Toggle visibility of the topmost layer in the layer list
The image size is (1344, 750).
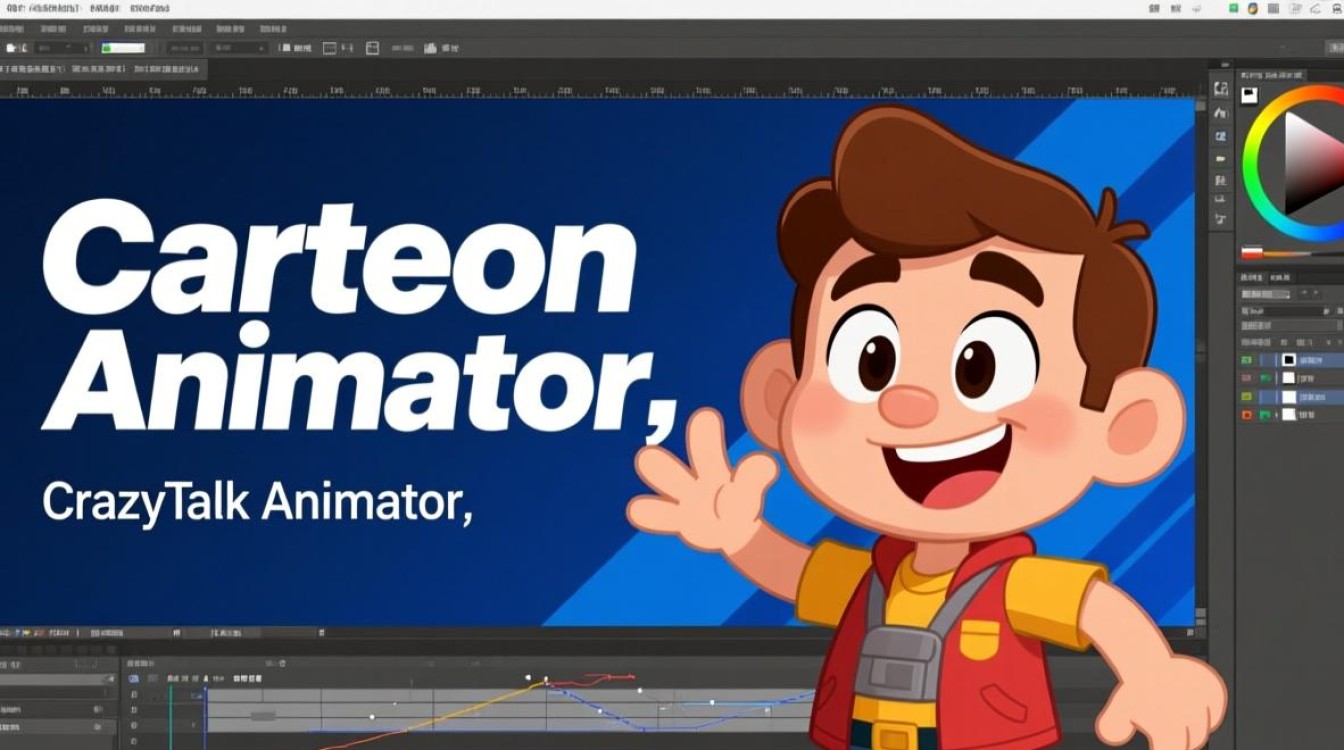tap(1248, 359)
